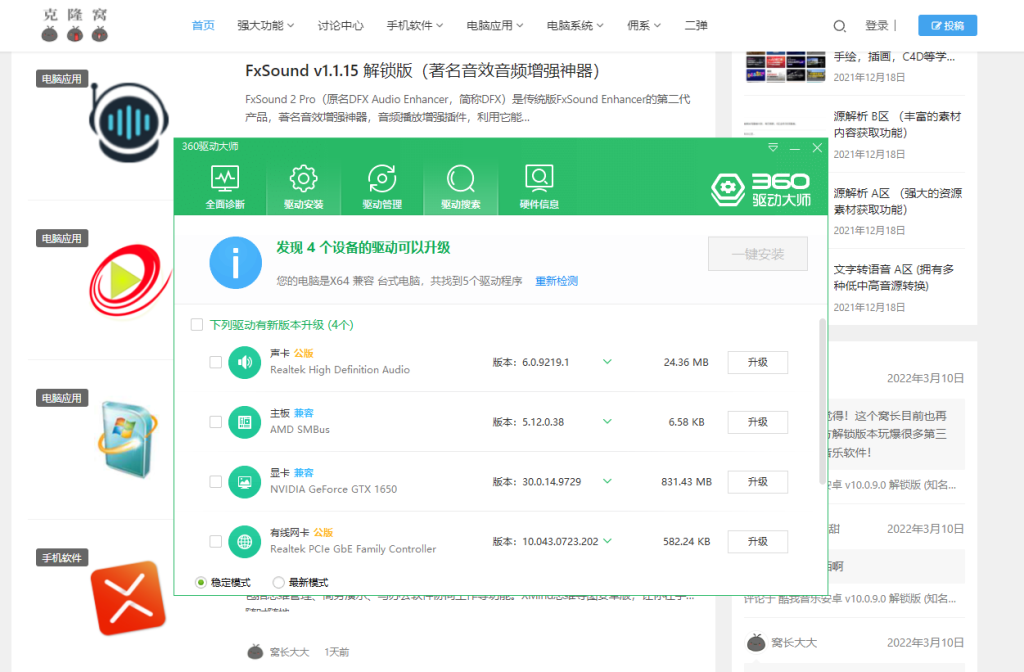Click the blue info circle icon
Screen dimensions: 1024x672
click(x=235, y=263)
